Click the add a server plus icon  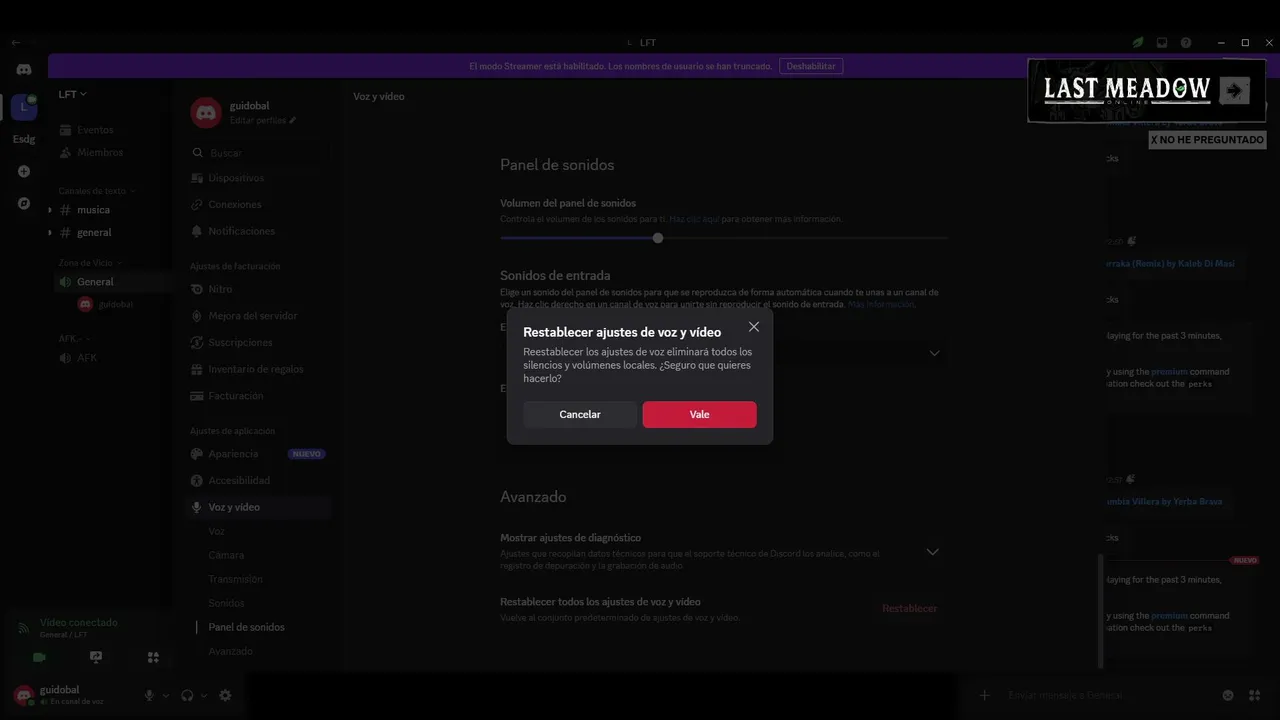tap(24, 171)
